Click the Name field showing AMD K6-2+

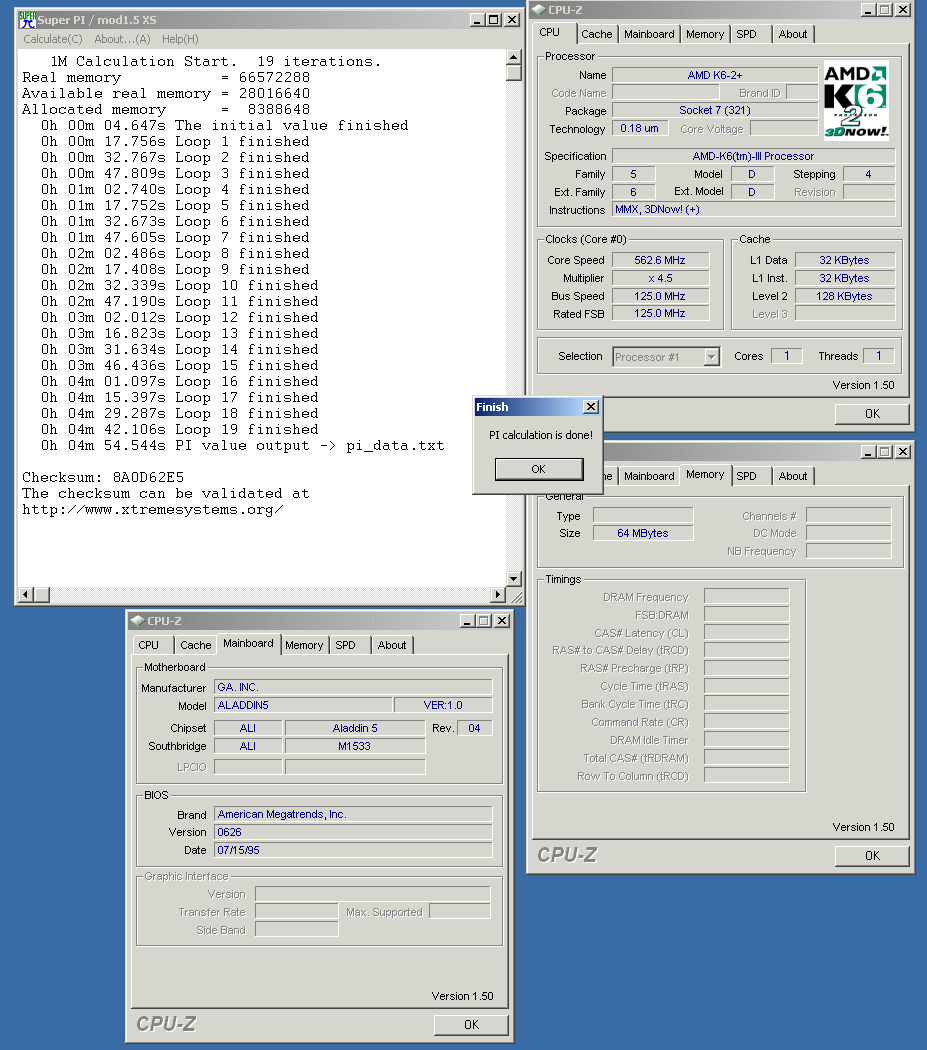[715, 75]
